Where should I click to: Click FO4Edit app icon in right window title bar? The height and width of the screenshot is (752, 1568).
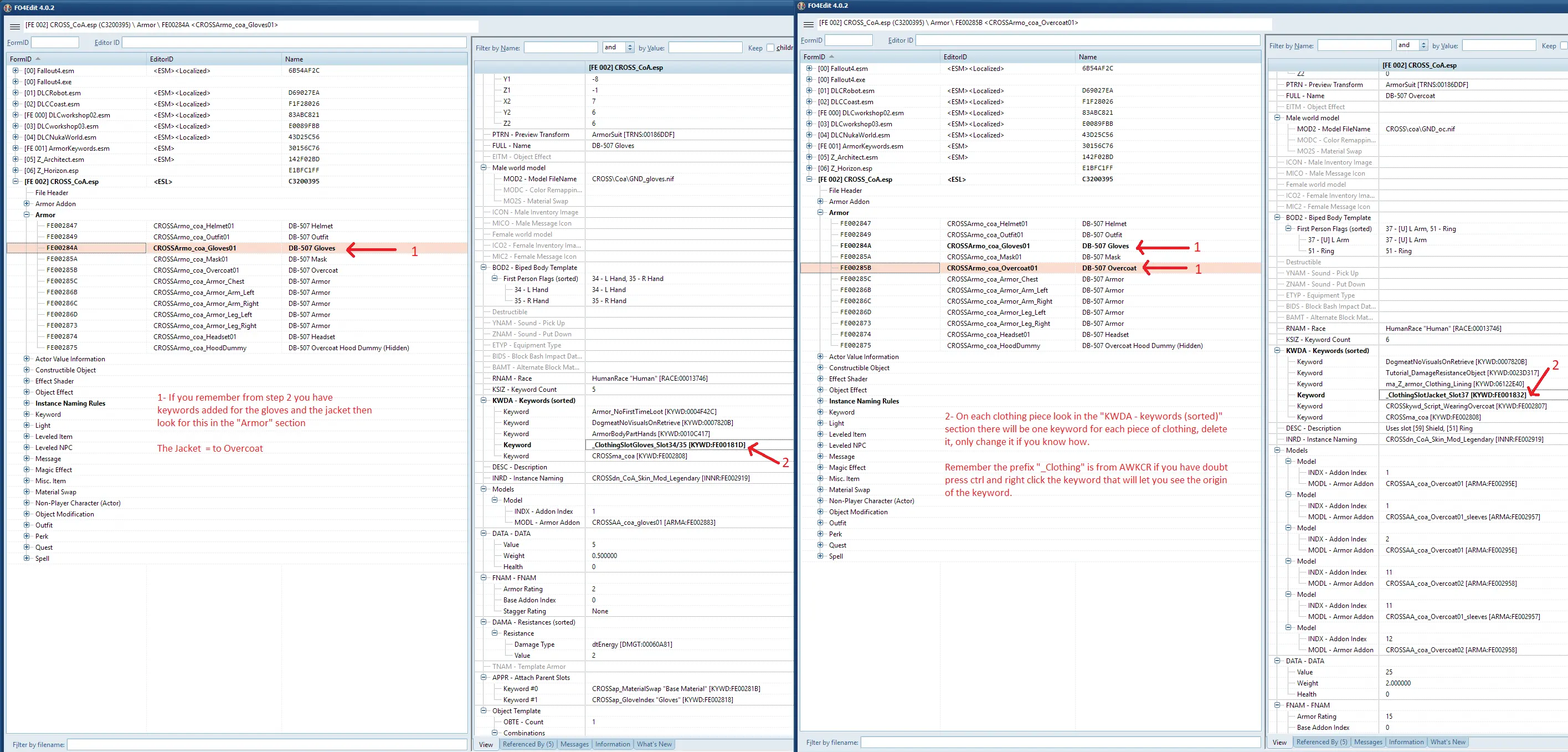(x=801, y=6)
